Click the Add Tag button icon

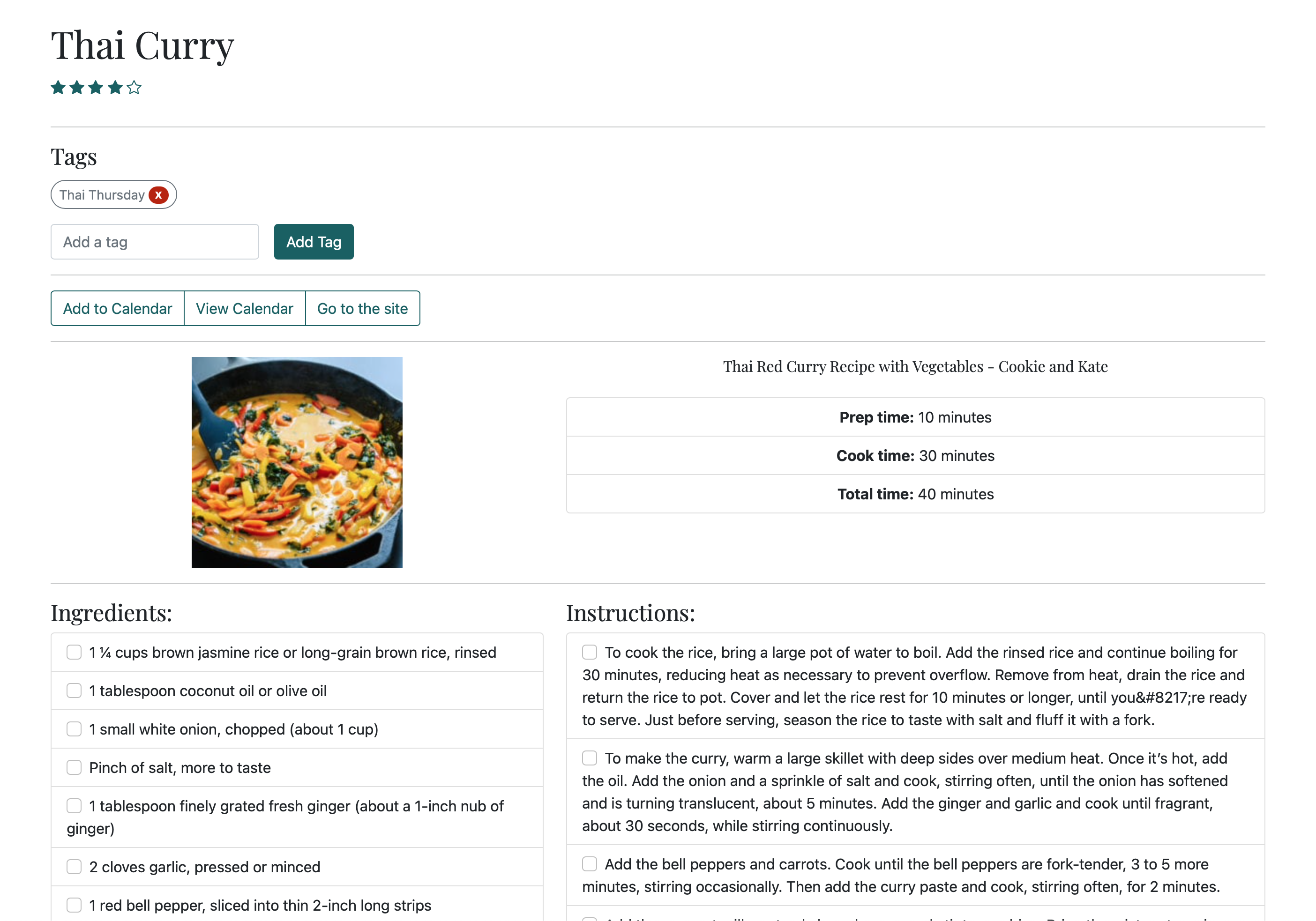tap(313, 241)
